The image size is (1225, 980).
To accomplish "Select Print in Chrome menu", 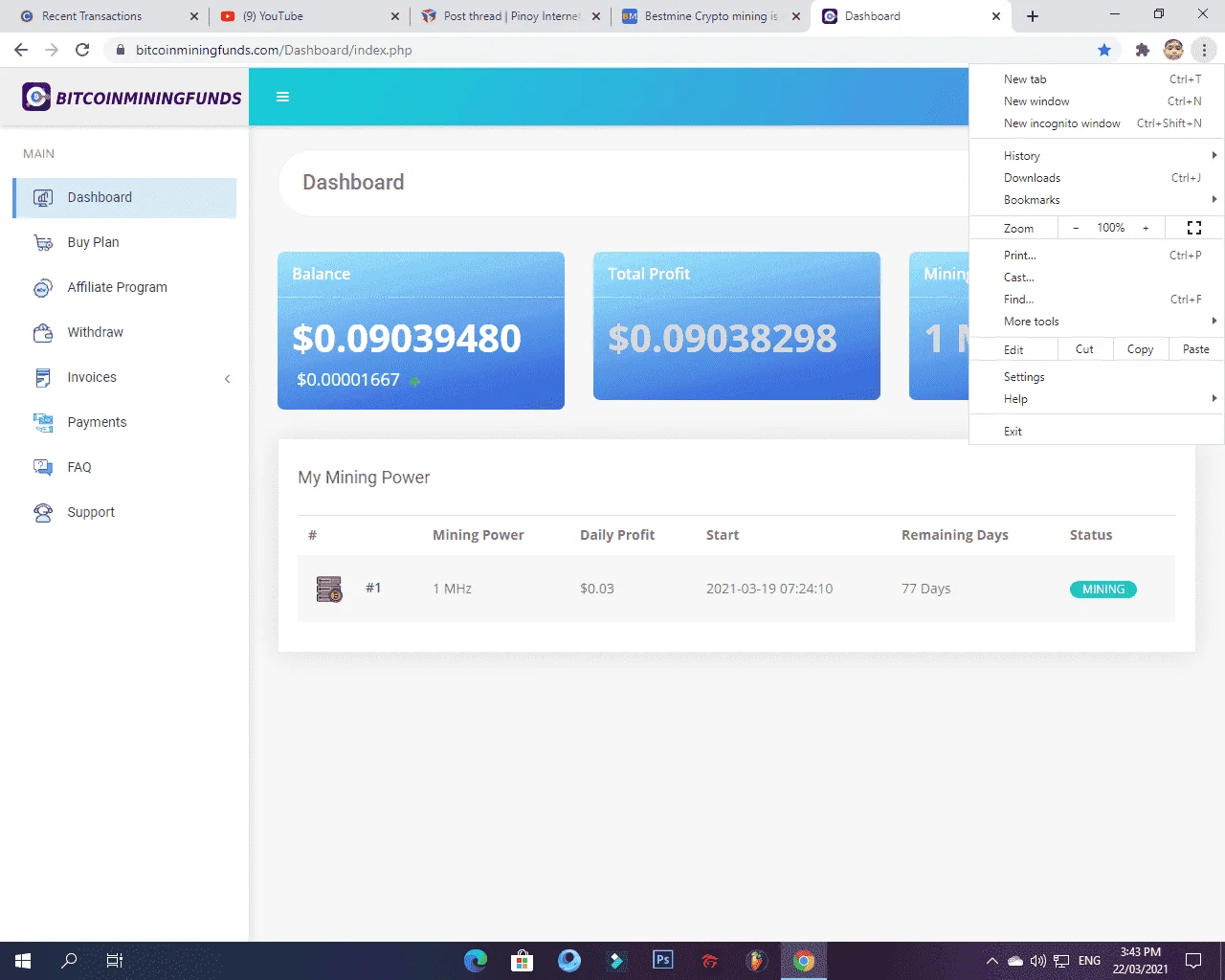I will [x=1097, y=256].
